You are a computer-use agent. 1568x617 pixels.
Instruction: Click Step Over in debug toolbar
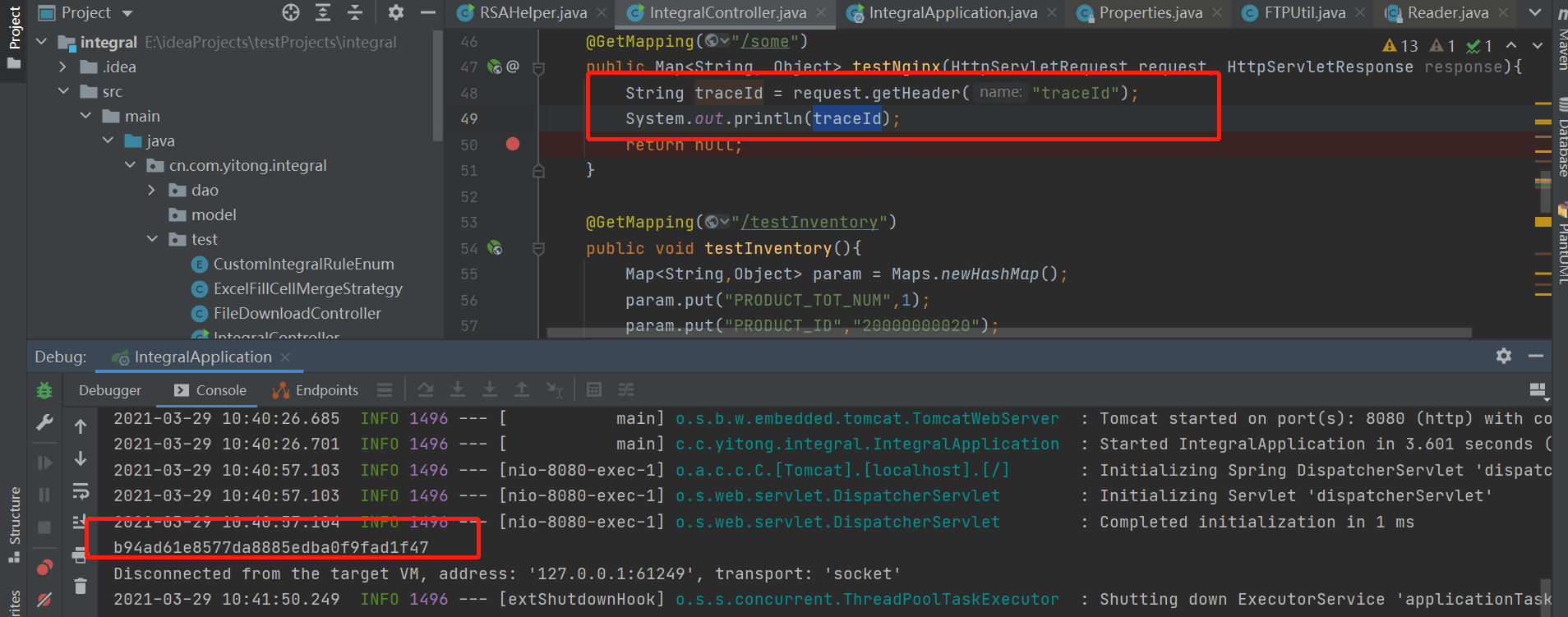point(425,390)
